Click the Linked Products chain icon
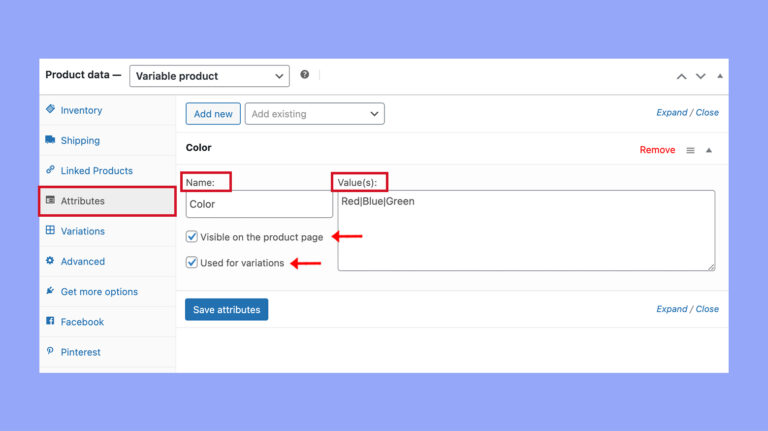Image resolution: width=768 pixels, height=431 pixels. click(x=50, y=170)
